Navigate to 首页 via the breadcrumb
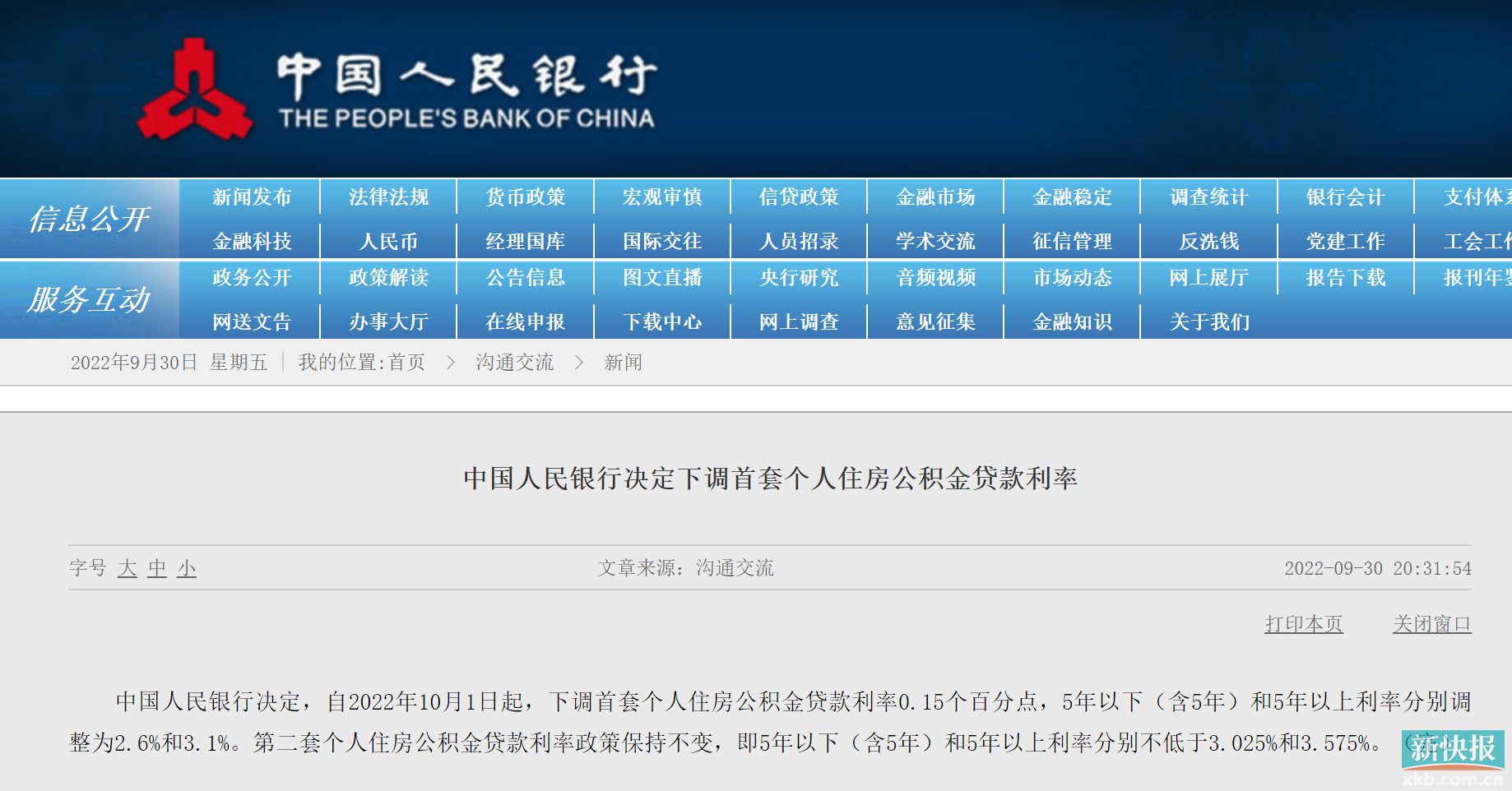The height and width of the screenshot is (791, 1512). click(x=410, y=362)
